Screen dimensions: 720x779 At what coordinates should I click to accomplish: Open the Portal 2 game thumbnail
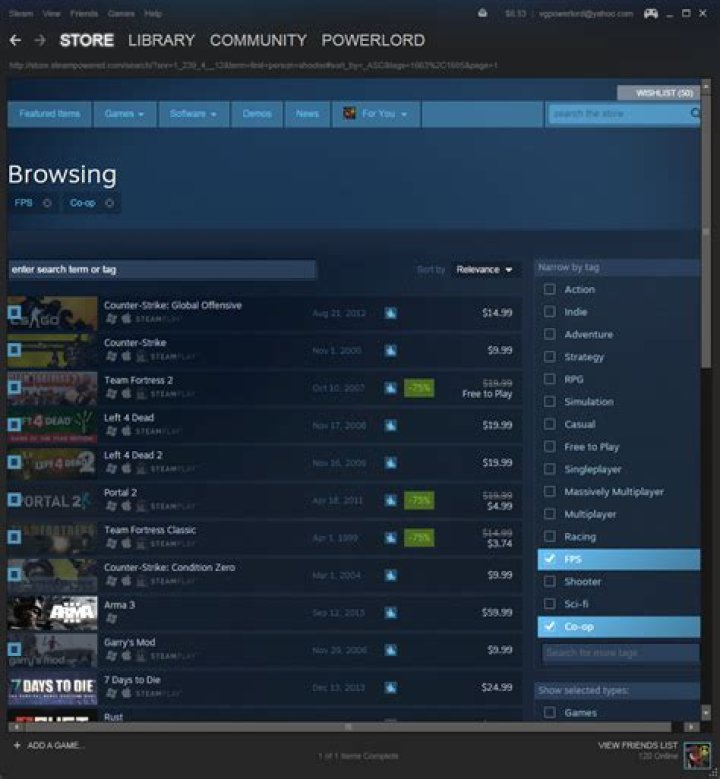click(x=53, y=501)
